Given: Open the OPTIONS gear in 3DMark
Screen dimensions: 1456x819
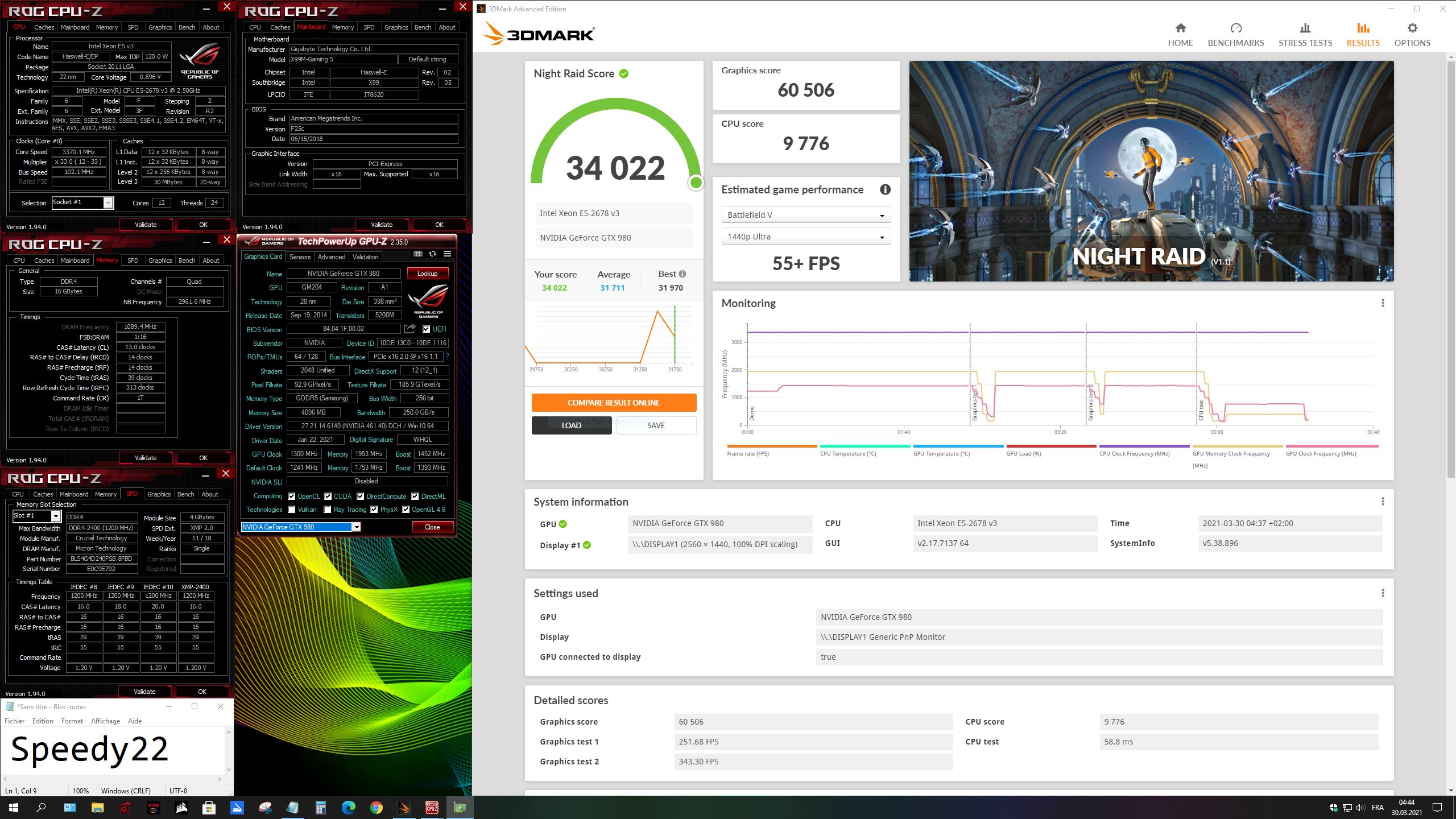Looking at the screenshot, I should (x=1412, y=35).
